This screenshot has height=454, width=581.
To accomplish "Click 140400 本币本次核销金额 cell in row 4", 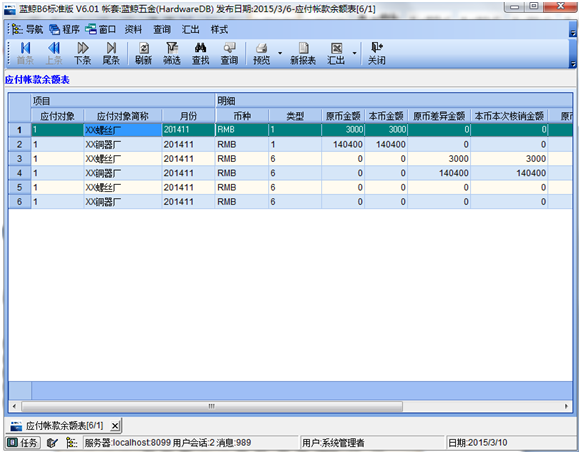I will pos(509,173).
